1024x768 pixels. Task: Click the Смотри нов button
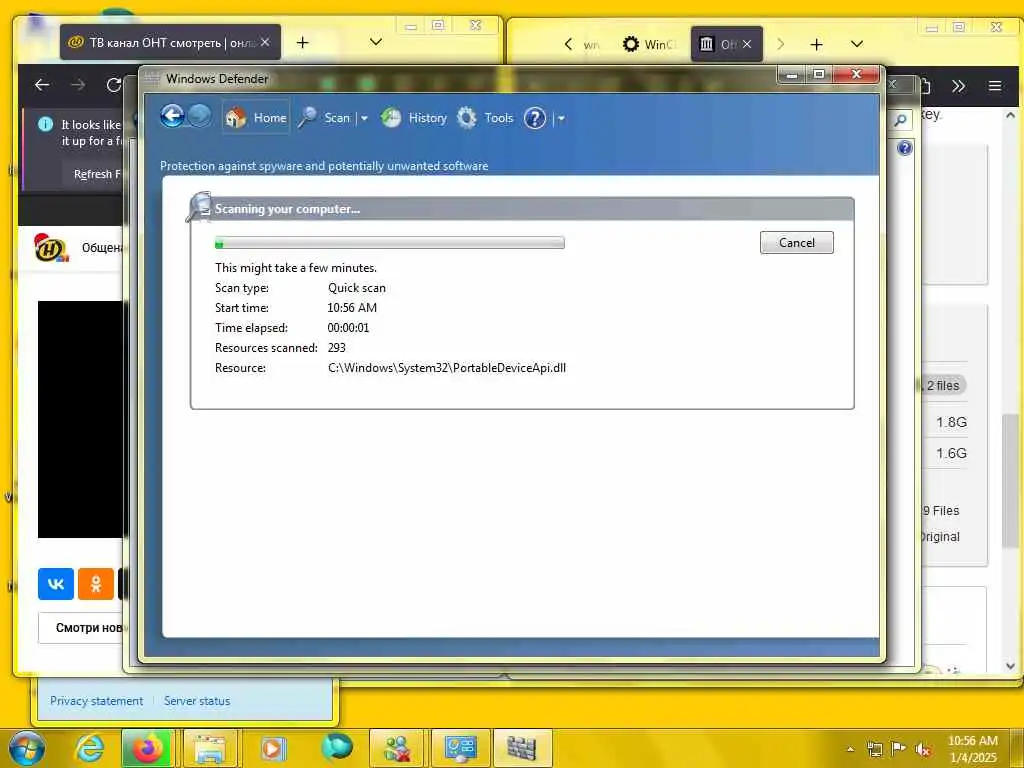pos(82,628)
